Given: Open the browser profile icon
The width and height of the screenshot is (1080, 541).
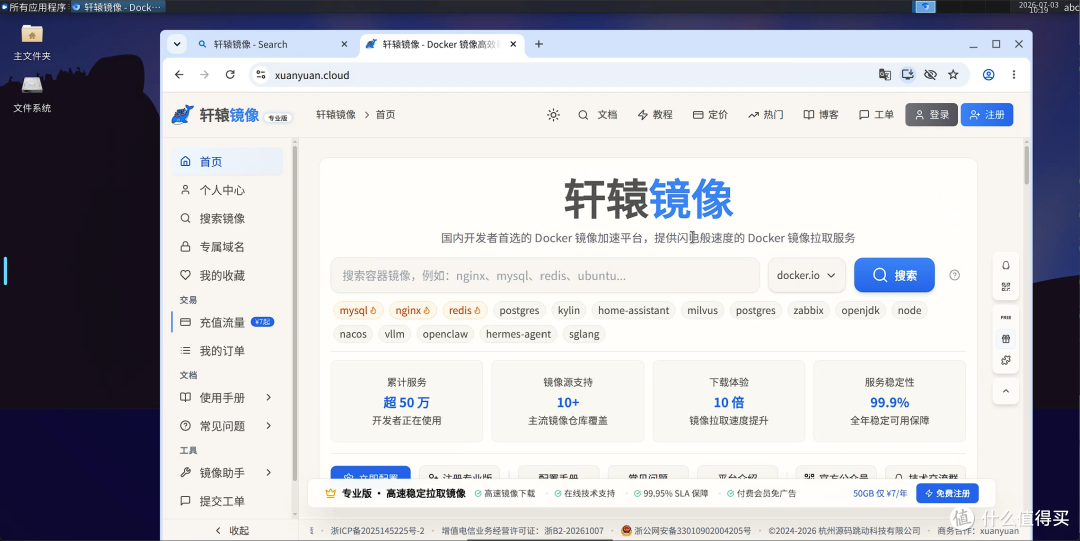Looking at the screenshot, I should coord(988,74).
